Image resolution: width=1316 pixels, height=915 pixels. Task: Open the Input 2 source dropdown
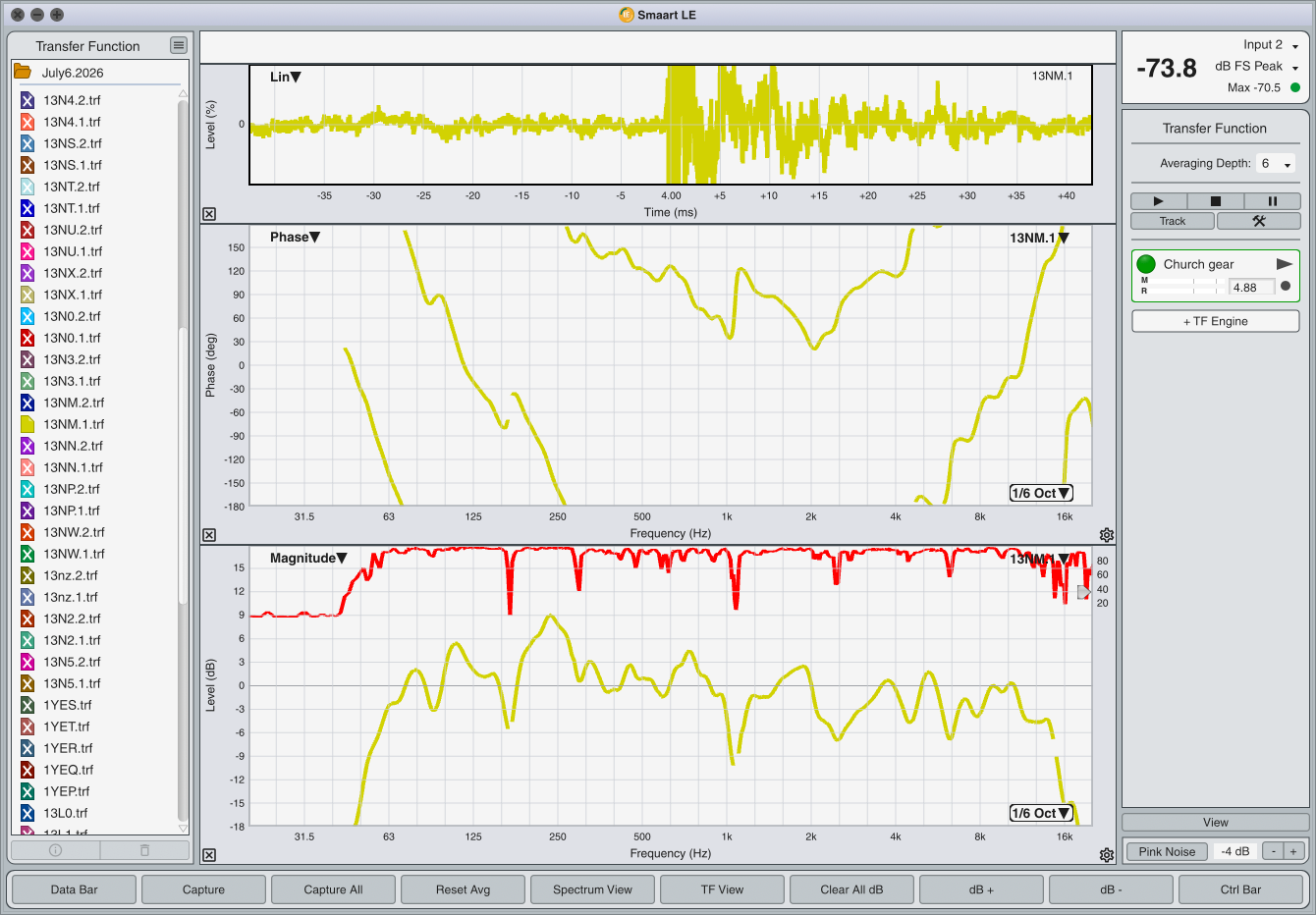(1271, 45)
